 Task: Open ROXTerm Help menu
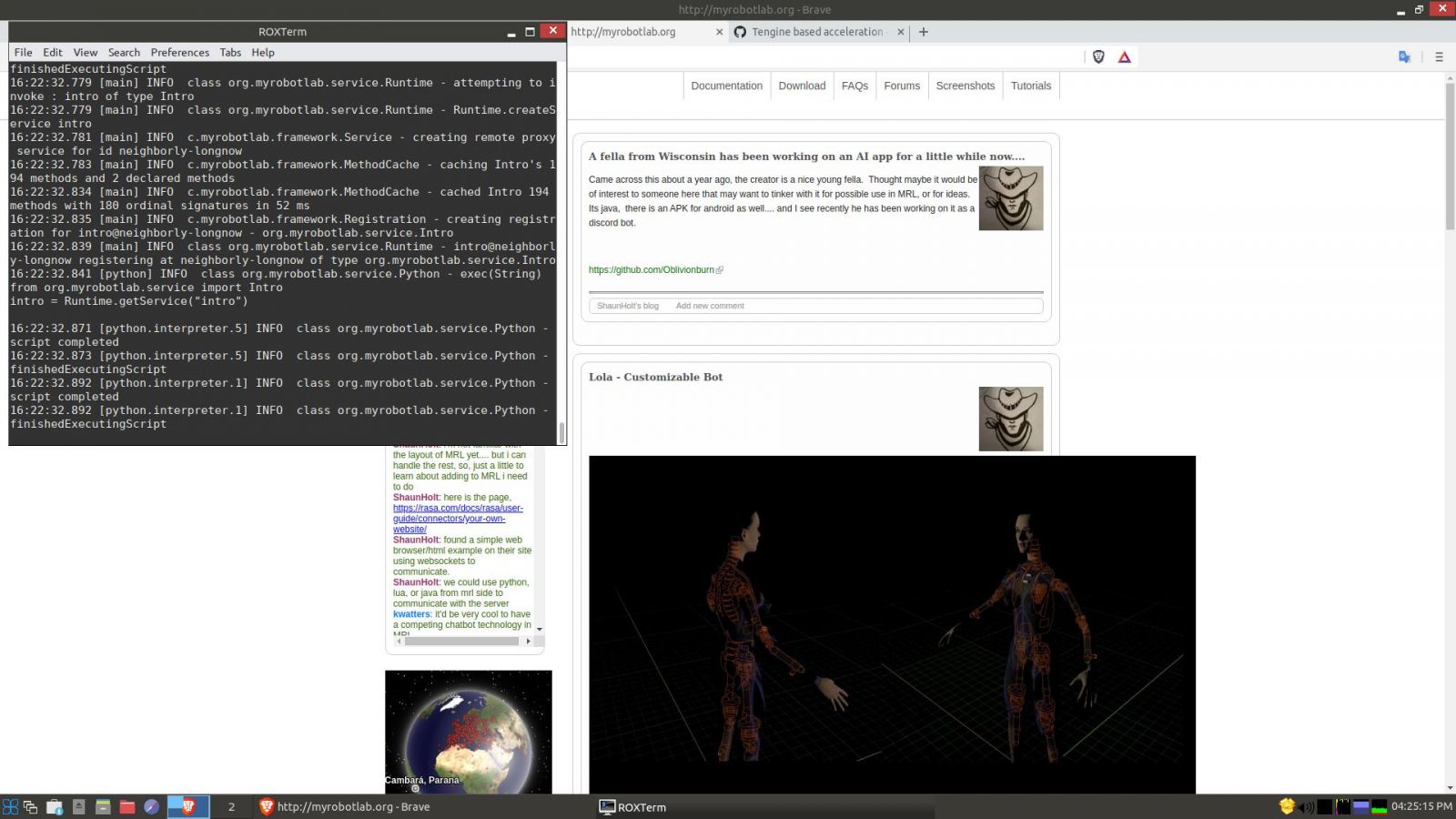(263, 53)
